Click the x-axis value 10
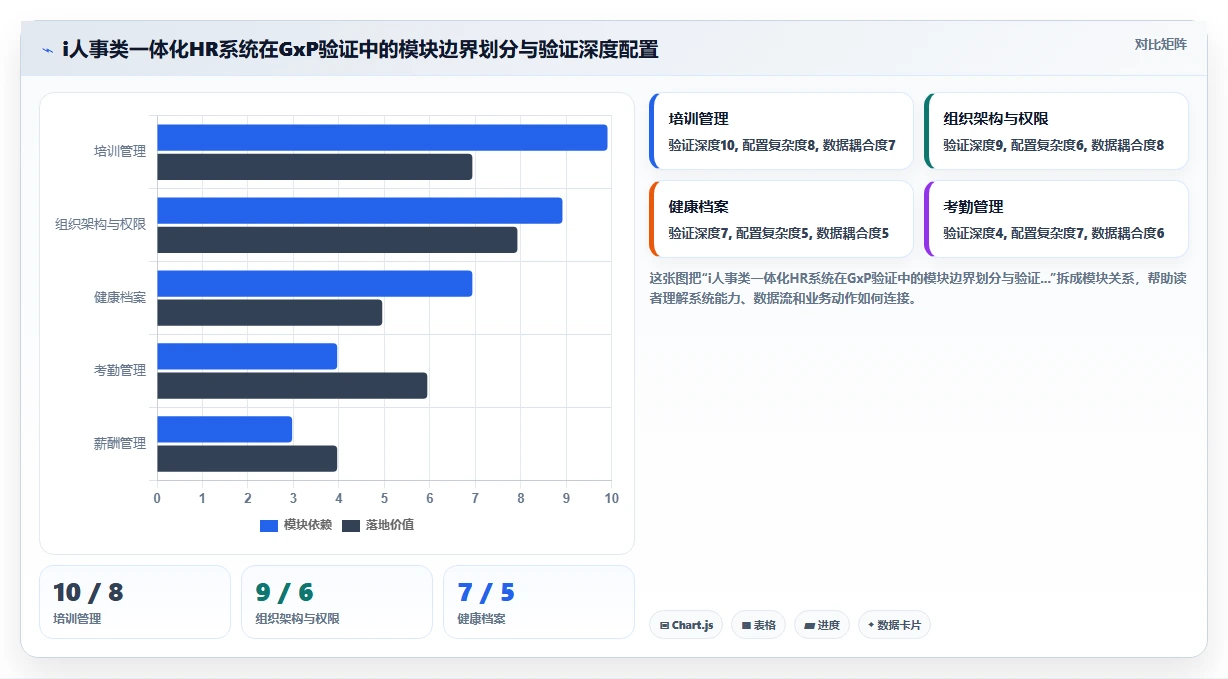Viewport: 1228px width, 679px height. point(612,498)
